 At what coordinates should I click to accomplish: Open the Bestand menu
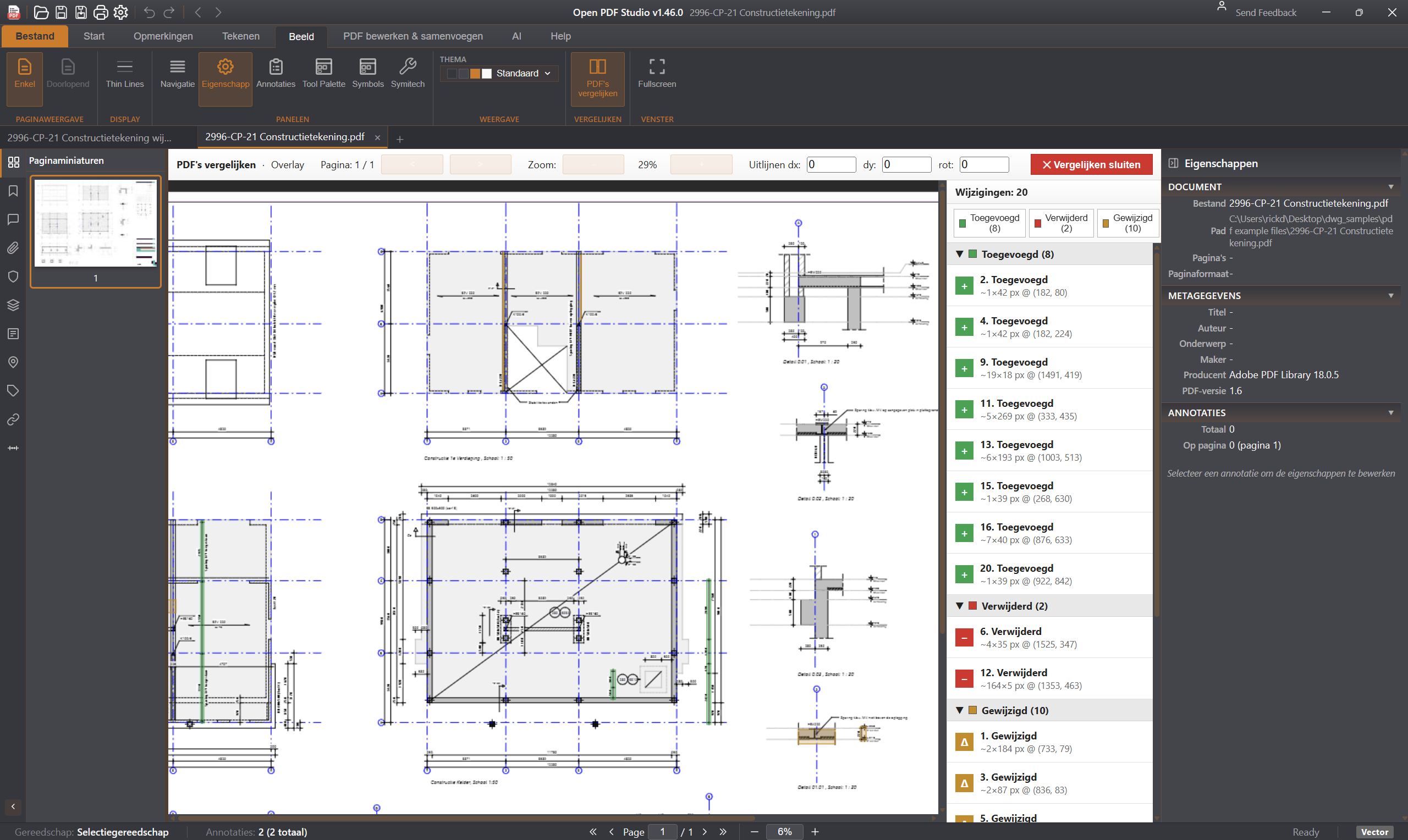point(35,36)
